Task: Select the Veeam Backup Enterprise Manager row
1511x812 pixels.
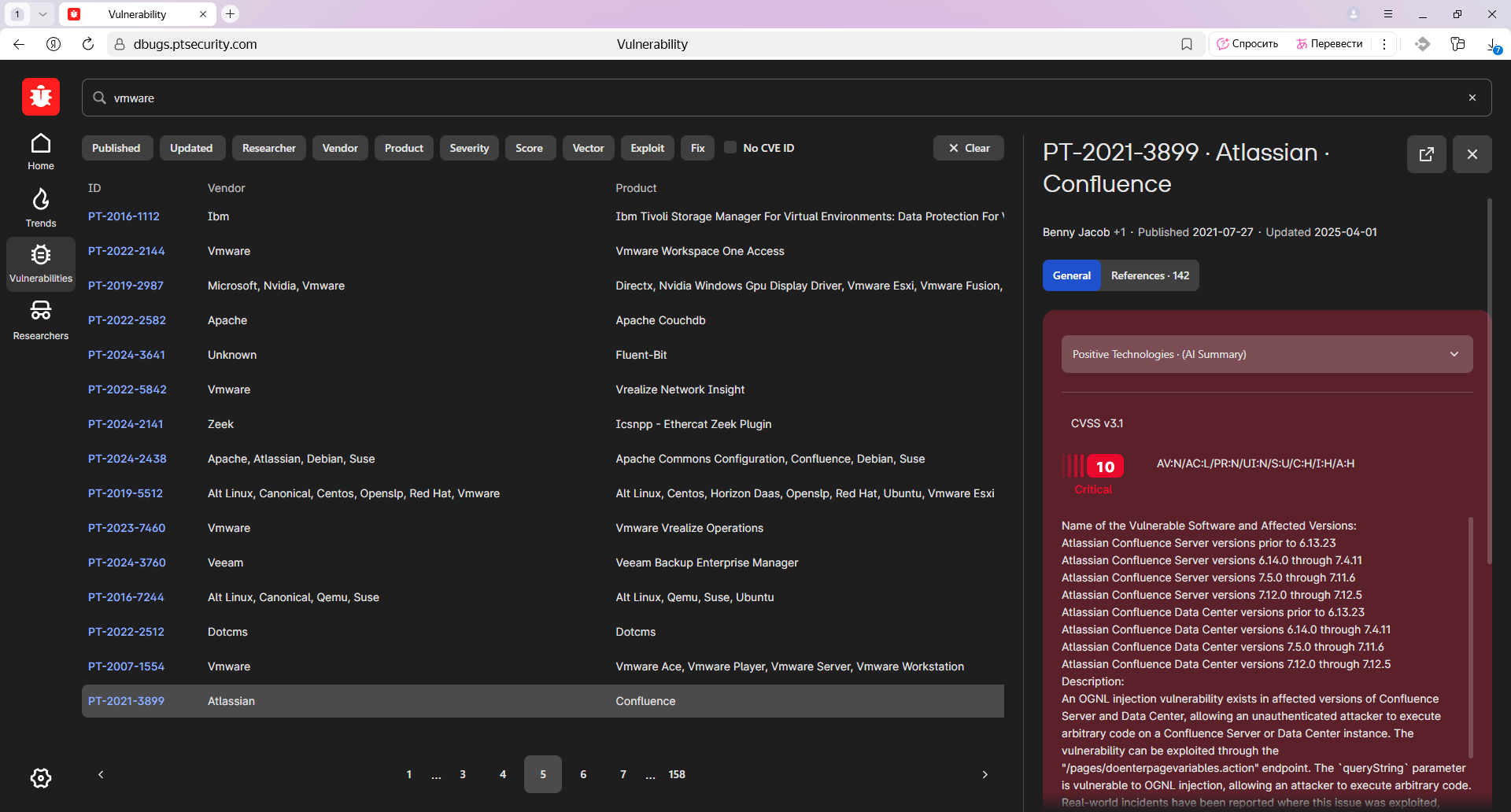Action: (543, 563)
